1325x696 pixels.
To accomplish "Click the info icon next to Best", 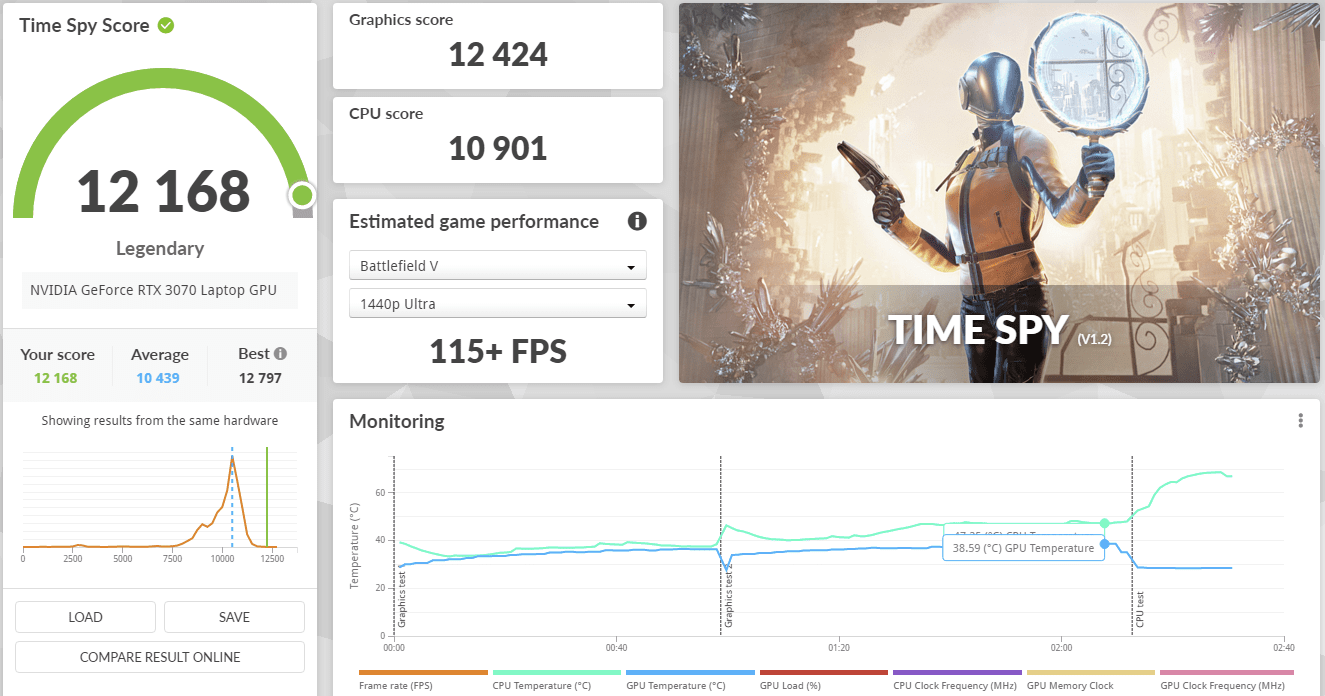I will [x=281, y=354].
